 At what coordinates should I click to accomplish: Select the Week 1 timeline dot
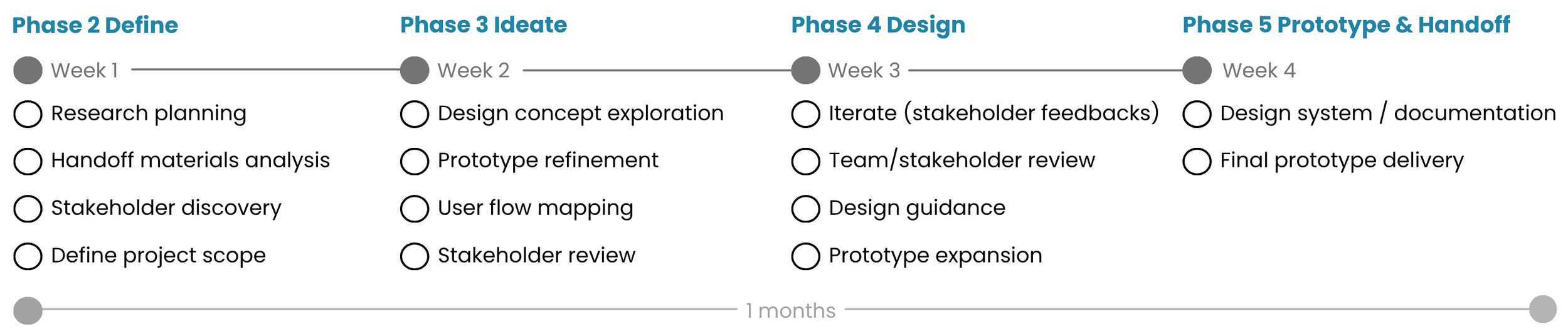coord(28,70)
